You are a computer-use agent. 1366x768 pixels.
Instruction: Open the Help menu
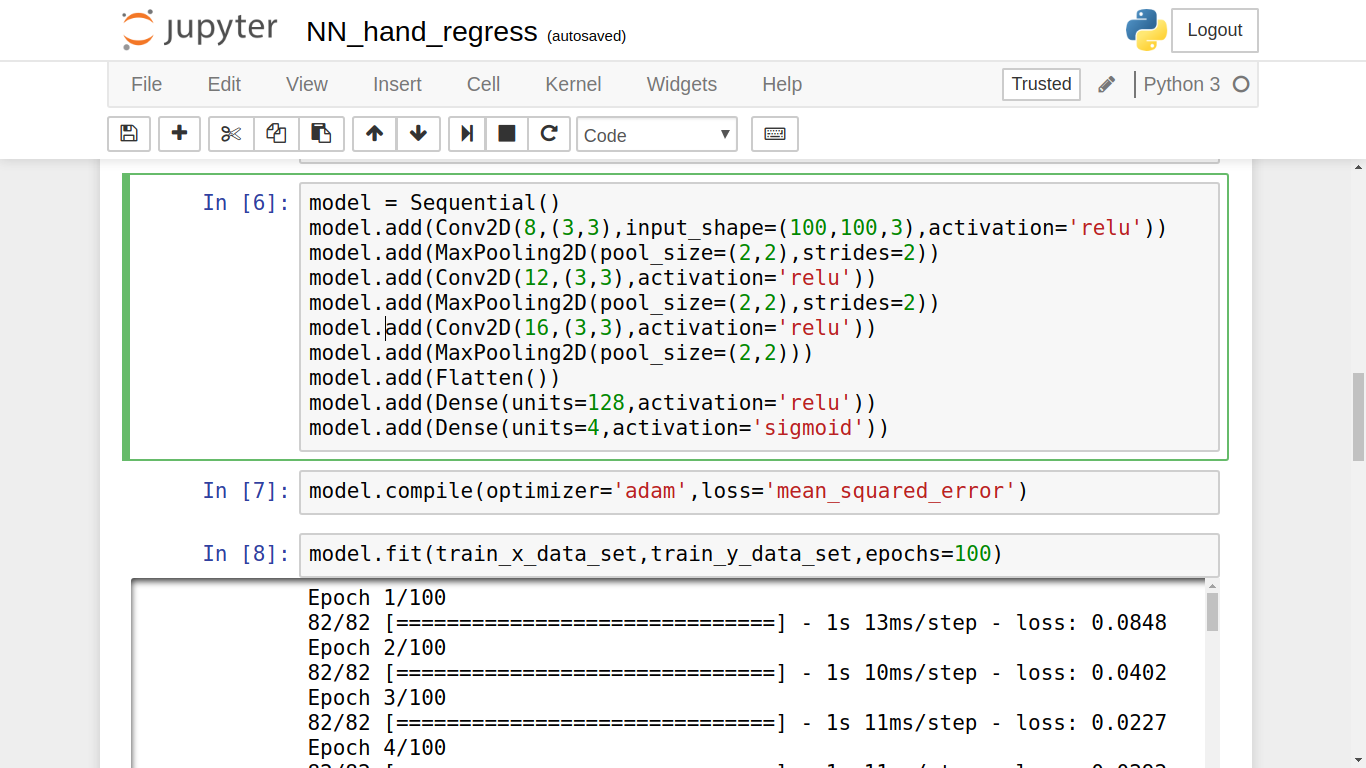click(x=782, y=85)
